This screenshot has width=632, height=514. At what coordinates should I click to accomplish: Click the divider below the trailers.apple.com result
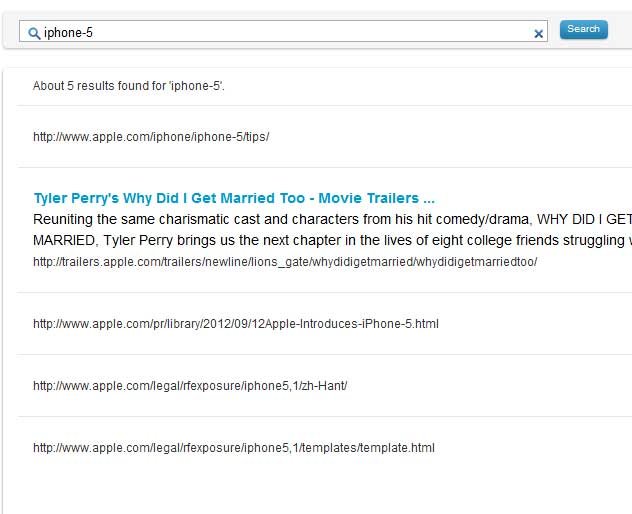(324, 292)
